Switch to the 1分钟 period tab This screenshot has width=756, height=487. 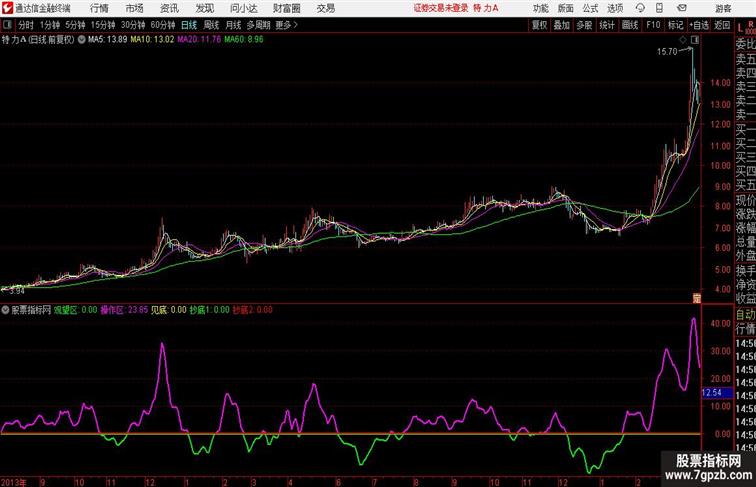tap(50, 25)
